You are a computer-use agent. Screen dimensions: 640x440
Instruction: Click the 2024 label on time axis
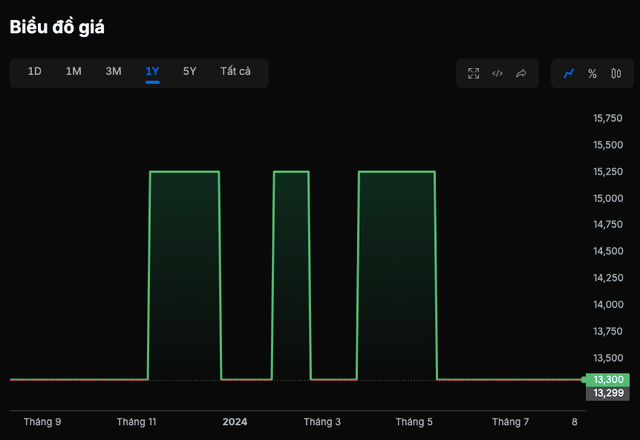[235, 422]
